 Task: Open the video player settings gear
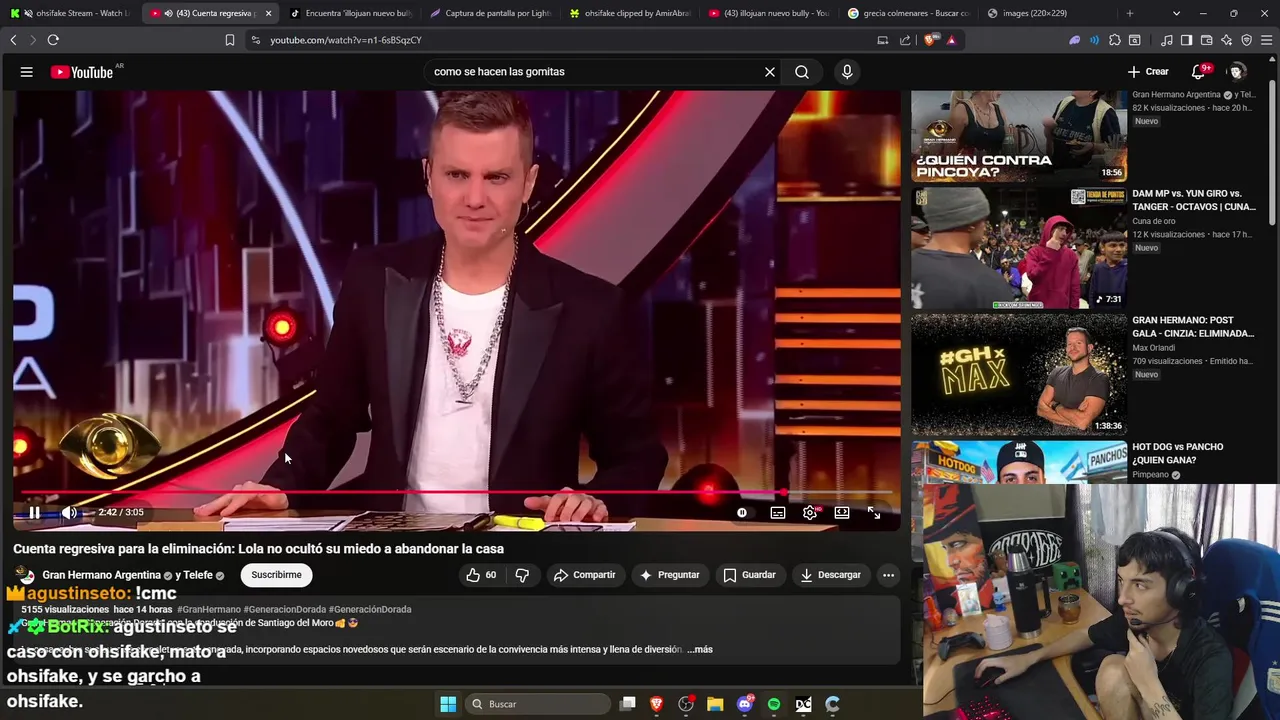tap(810, 512)
